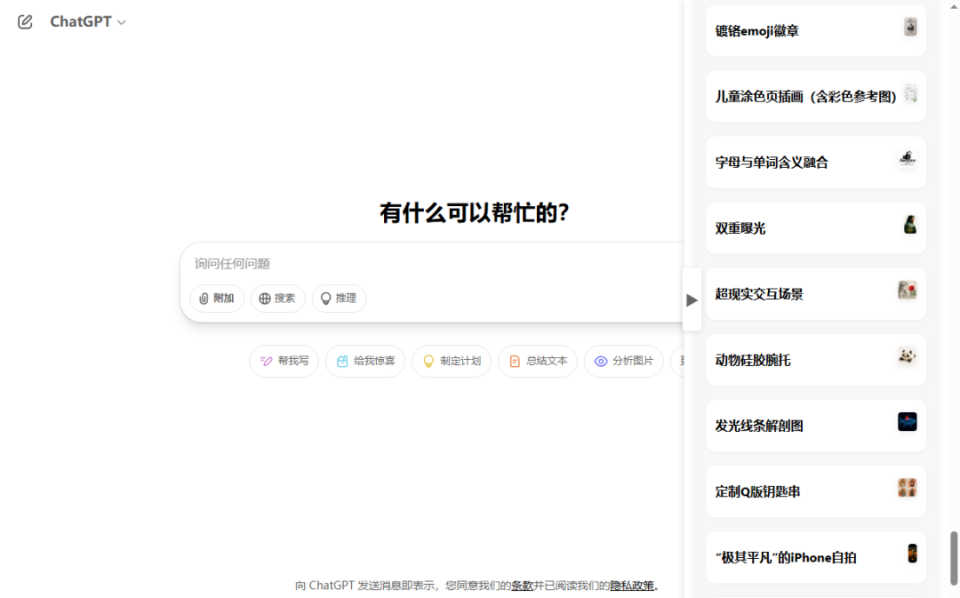The image size is (960, 598).
Task: Click the 双重曝光 thumbnail image
Action: (x=910, y=225)
